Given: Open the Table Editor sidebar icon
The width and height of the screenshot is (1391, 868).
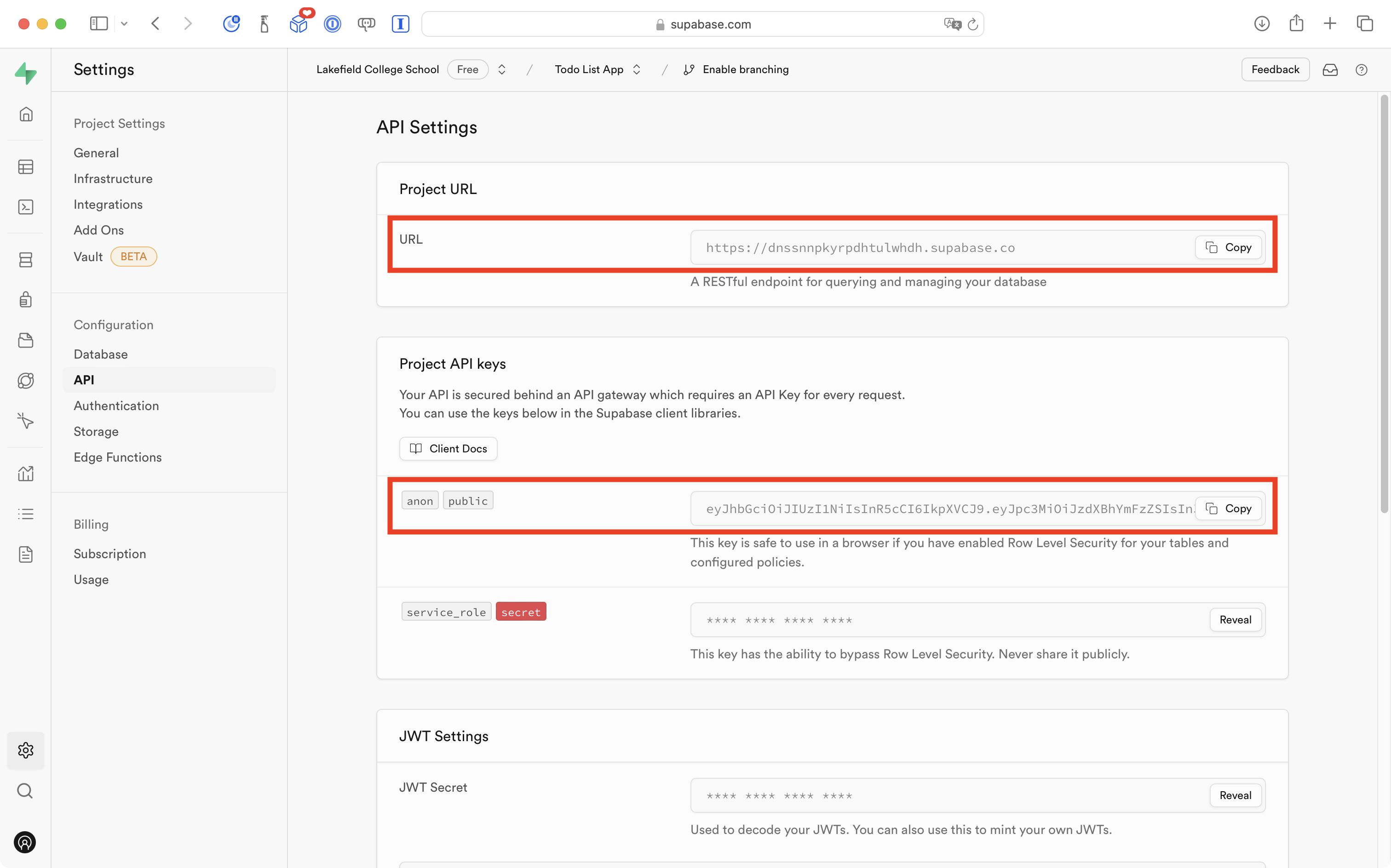Looking at the screenshot, I should click(26, 167).
